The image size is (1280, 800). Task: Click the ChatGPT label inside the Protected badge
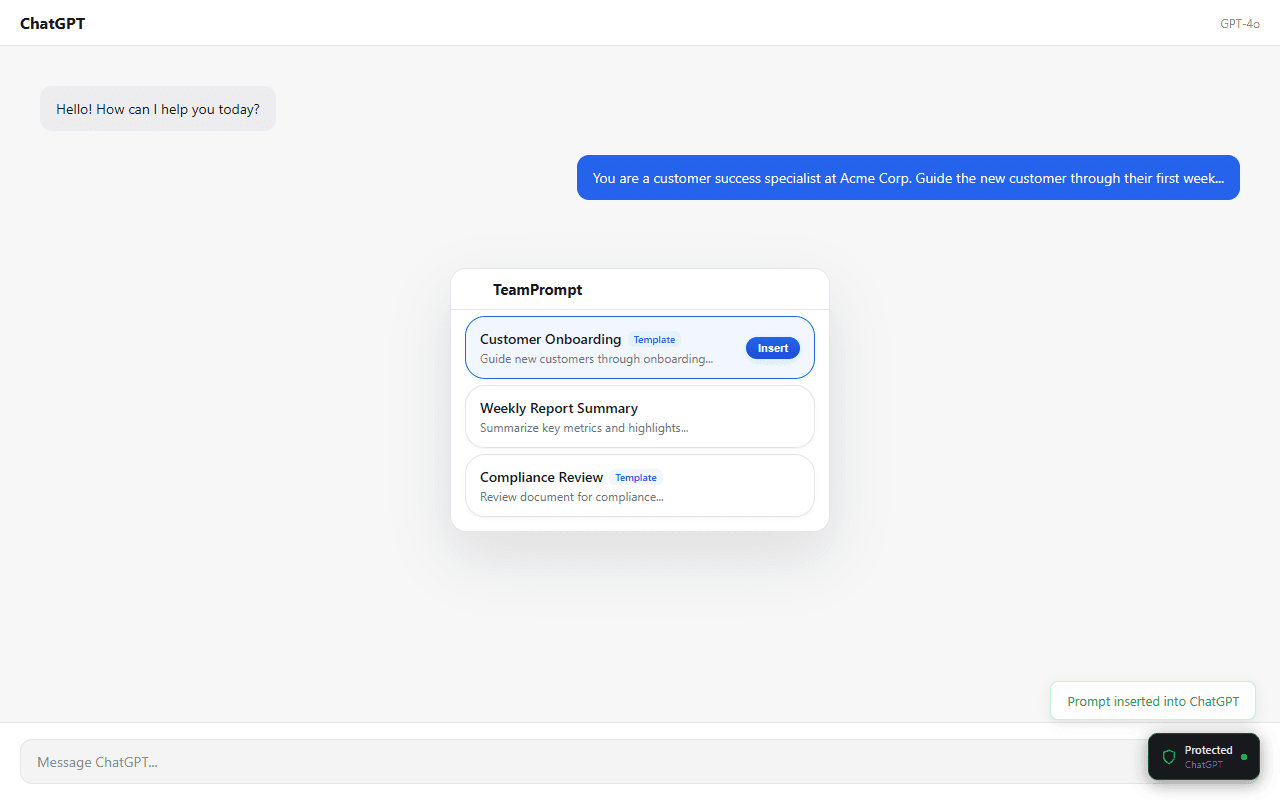click(1205, 764)
